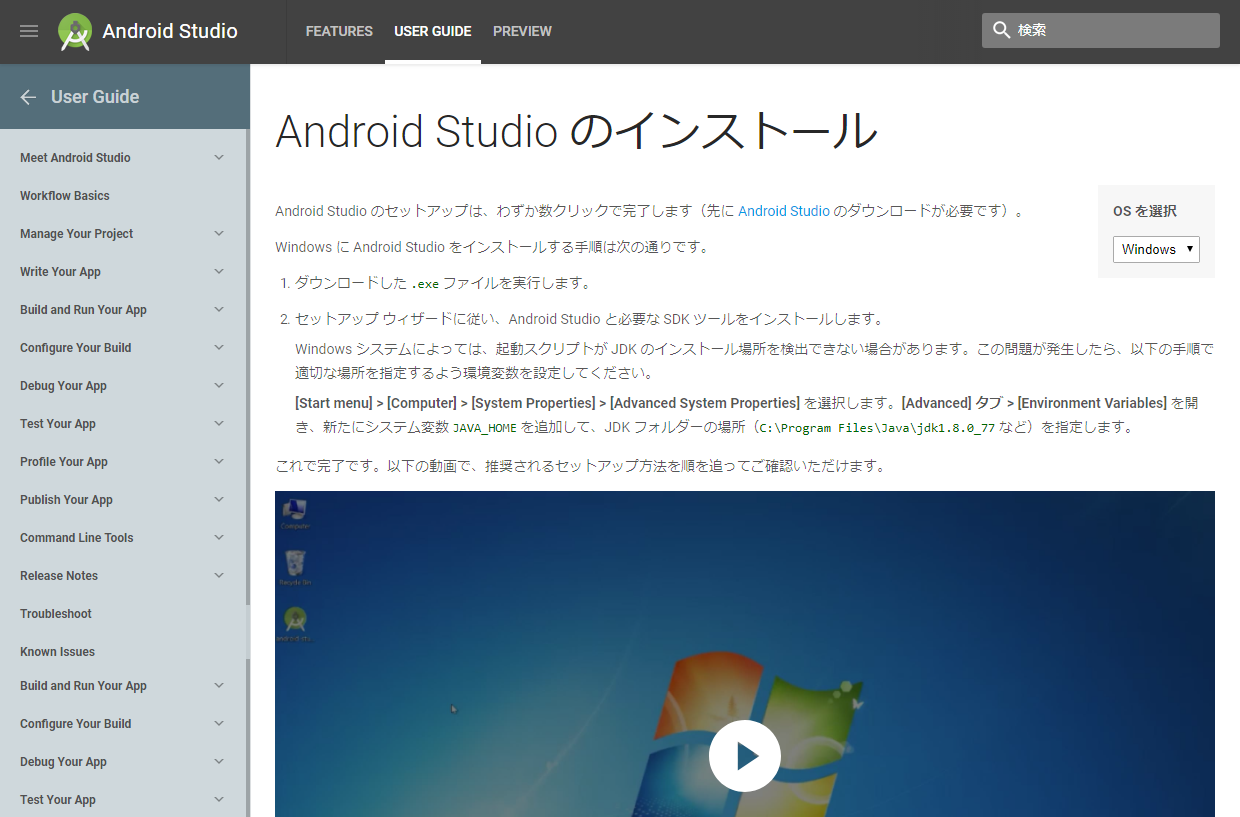The width and height of the screenshot is (1240, 817).
Task: Click the Android Studio logo icon
Action: [75, 32]
